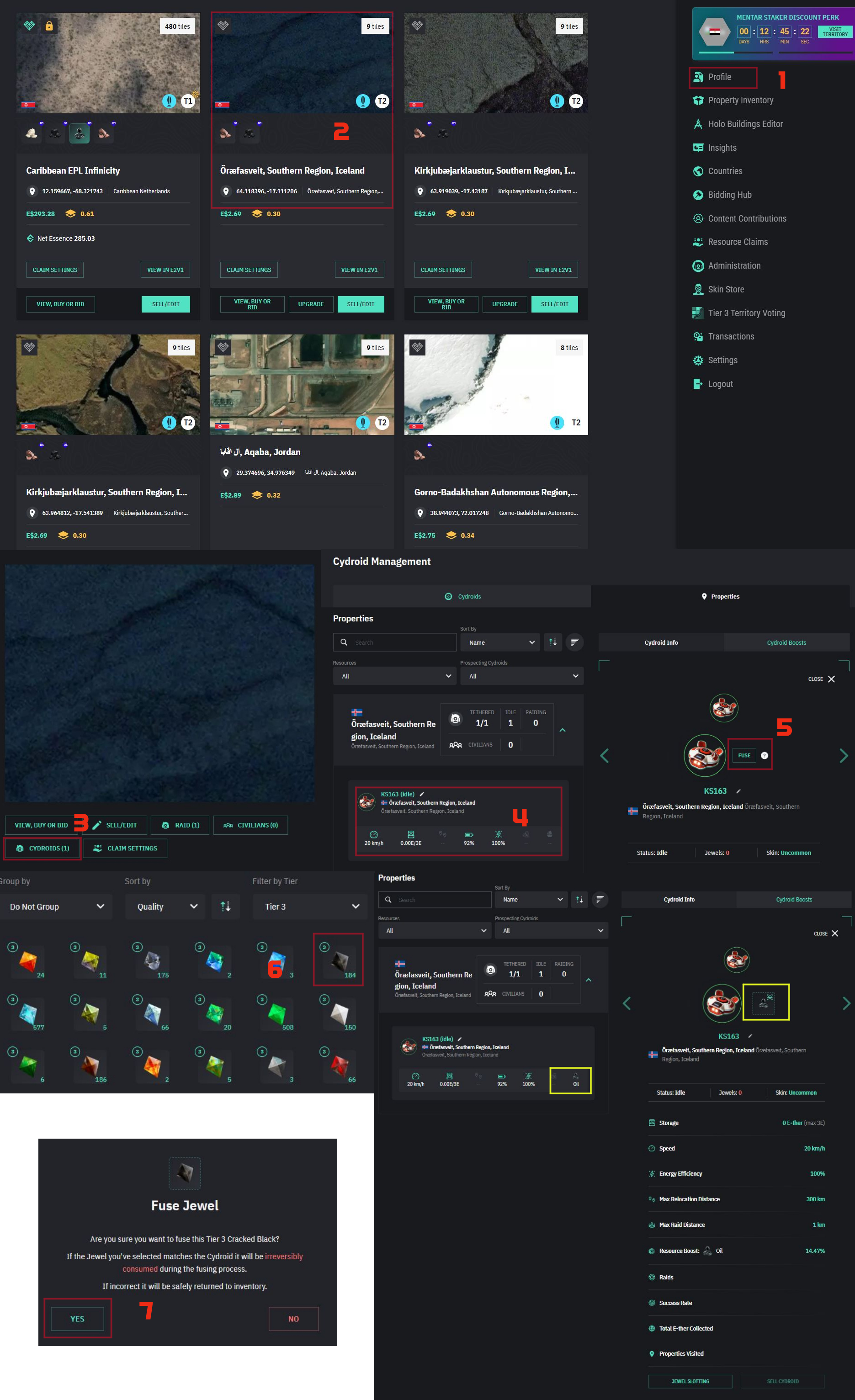
Task: Confirm with YES in the Fuse Jewel dialog
Action: click(77, 1319)
